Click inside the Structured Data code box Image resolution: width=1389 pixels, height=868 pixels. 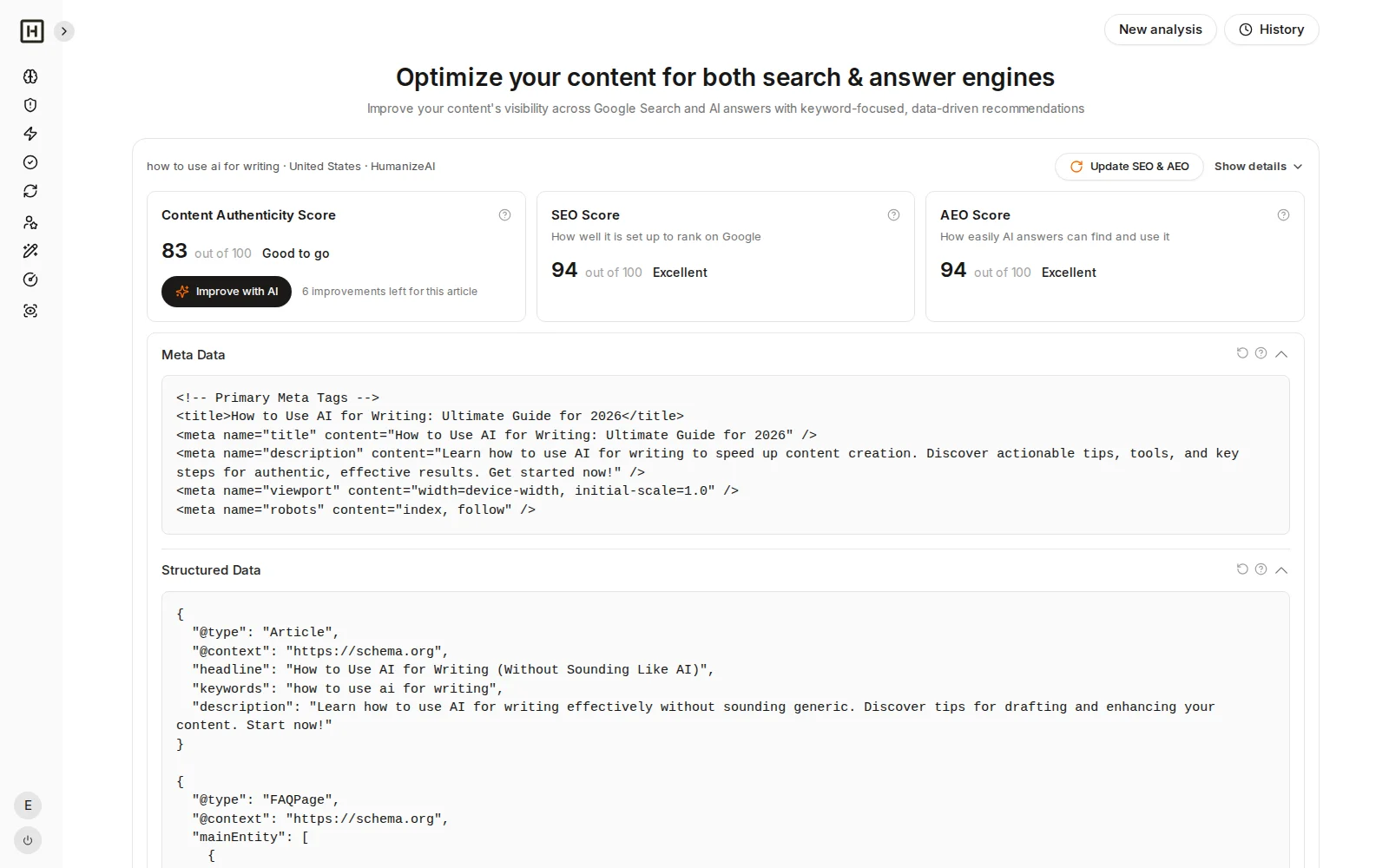(726, 730)
